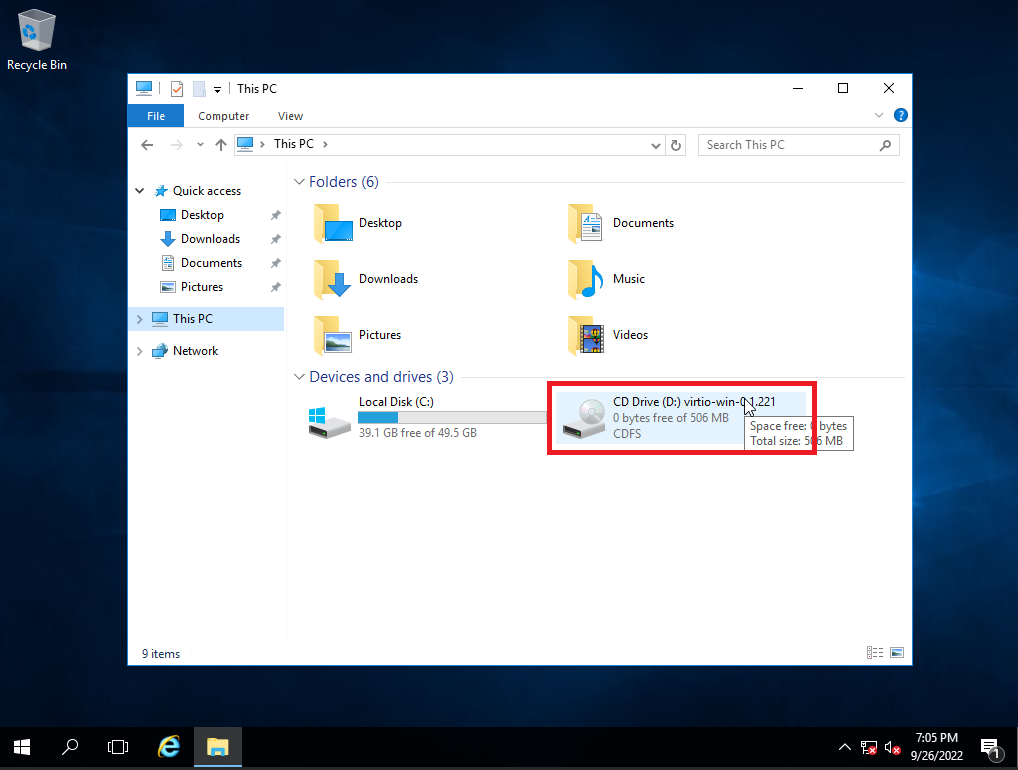Open the muted volume tray icon
1018x770 pixels.
[x=893, y=748]
